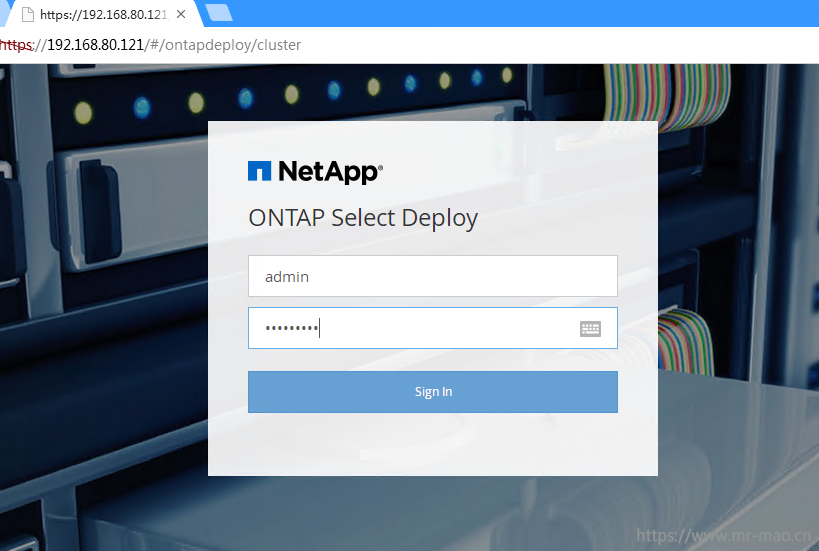Viewport: 819px width, 551px height.
Task: Open a new tab with the tab button
Action: tap(219, 13)
